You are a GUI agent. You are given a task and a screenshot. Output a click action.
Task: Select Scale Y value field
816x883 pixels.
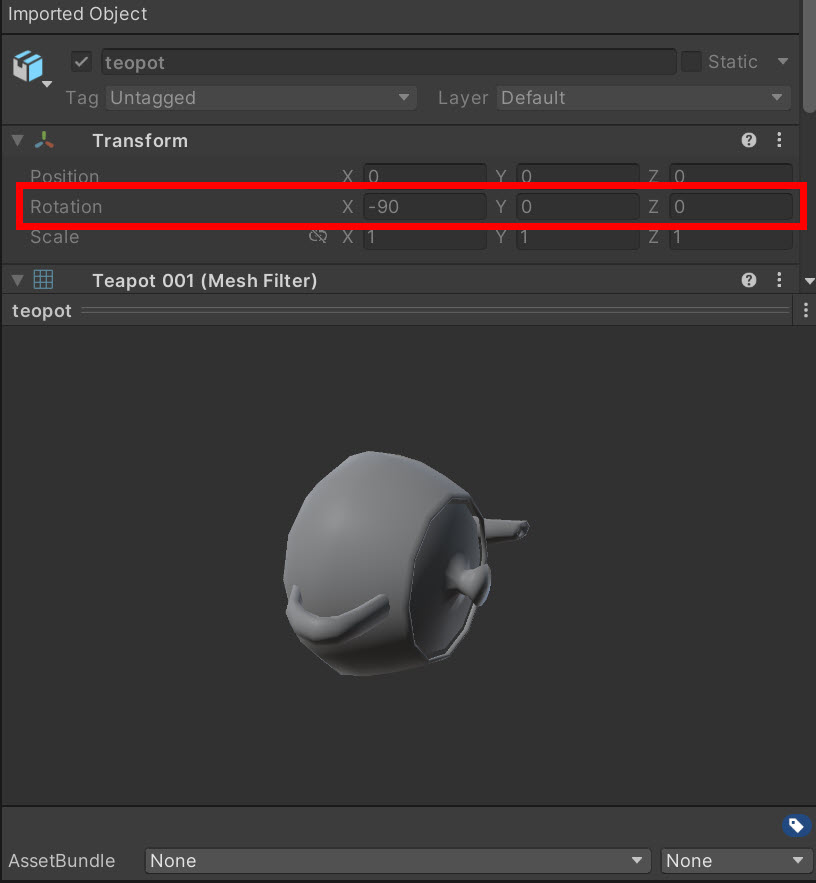click(x=578, y=238)
